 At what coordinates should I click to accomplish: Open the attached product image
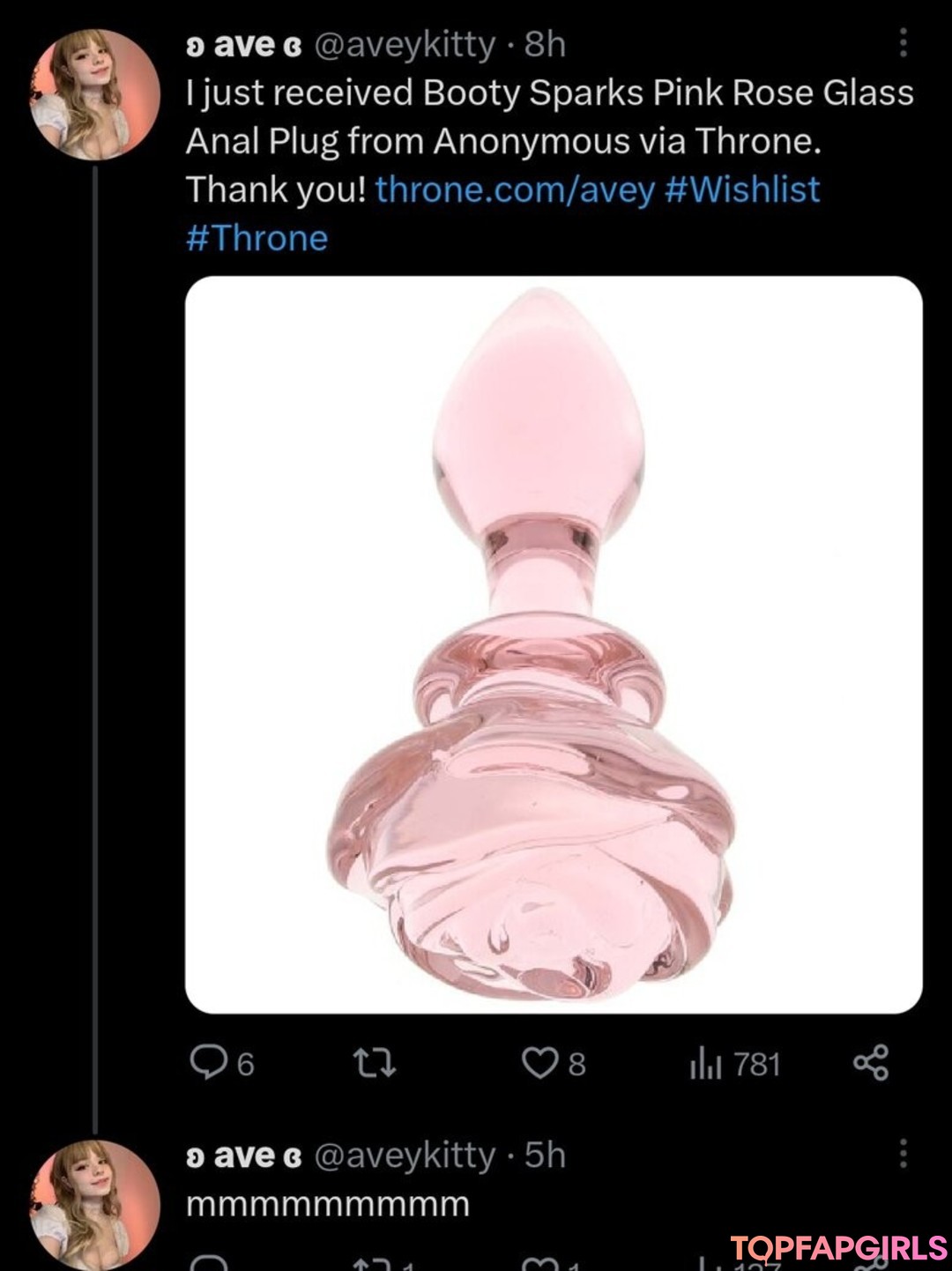tap(554, 644)
